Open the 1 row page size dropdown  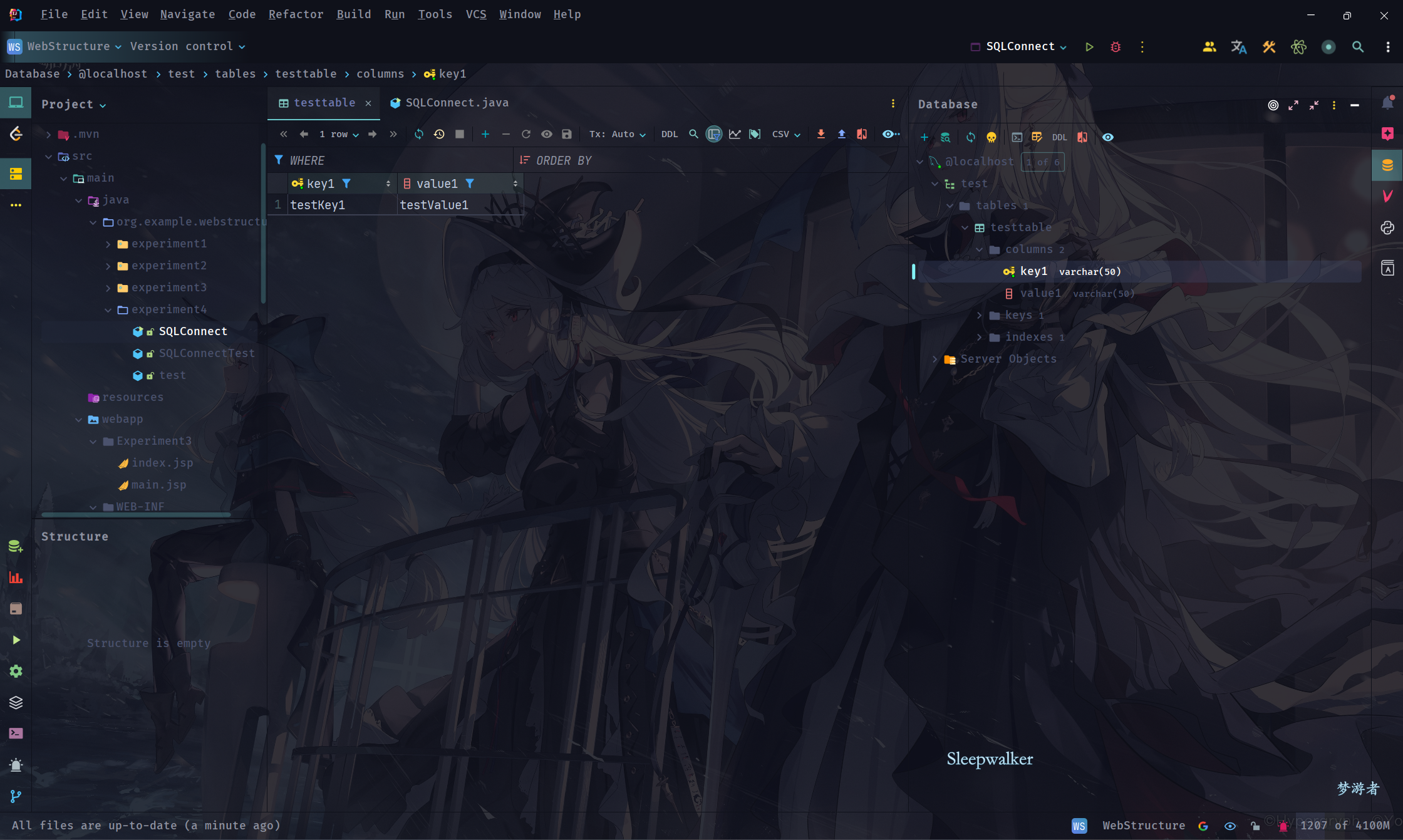click(x=339, y=134)
